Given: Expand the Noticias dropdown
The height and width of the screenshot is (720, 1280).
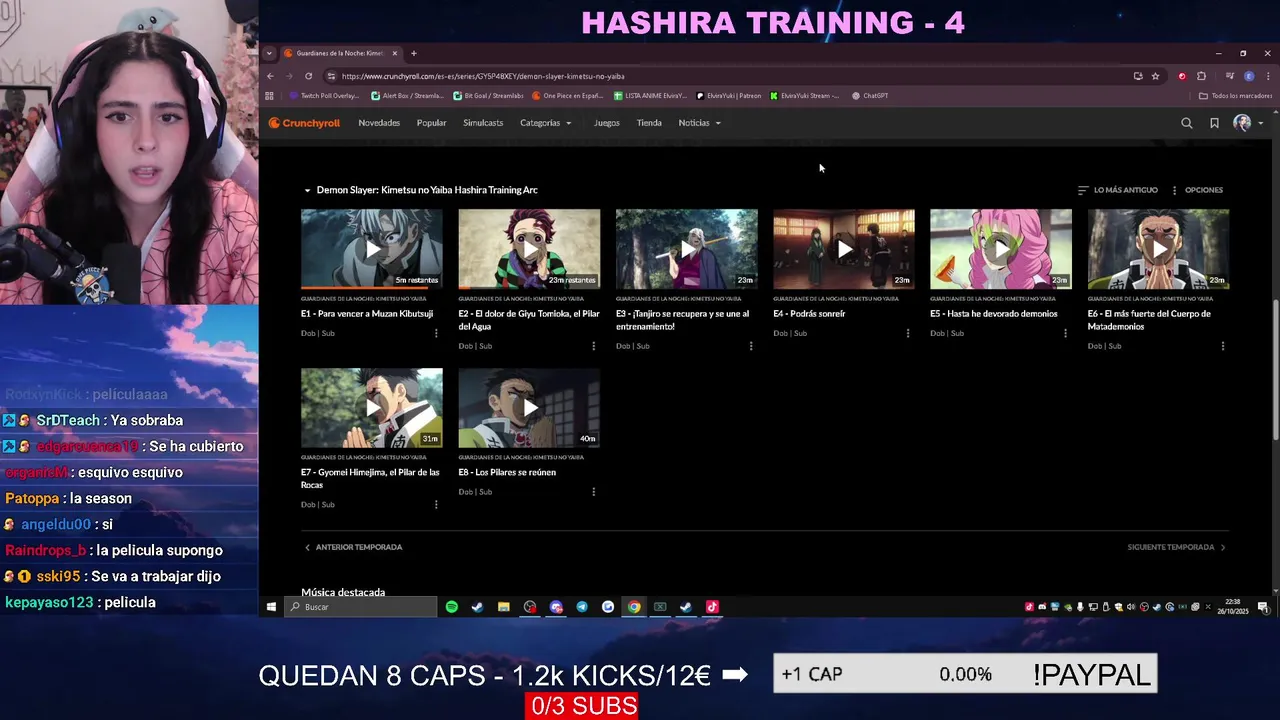Looking at the screenshot, I should 699,123.
